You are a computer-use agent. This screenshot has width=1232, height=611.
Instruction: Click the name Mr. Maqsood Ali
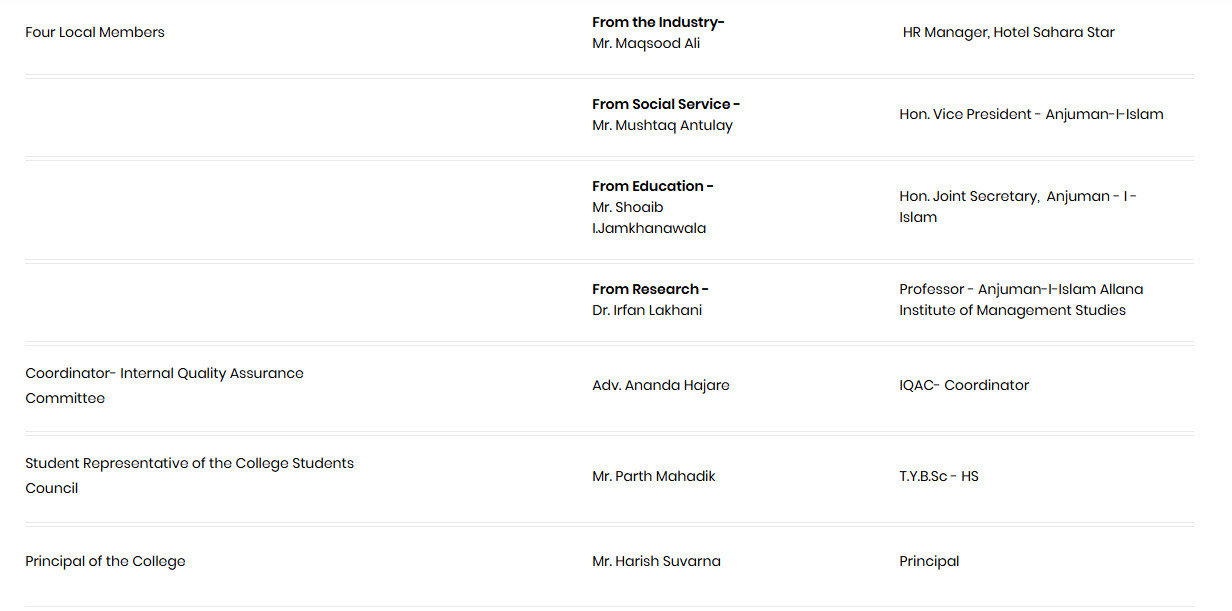646,43
